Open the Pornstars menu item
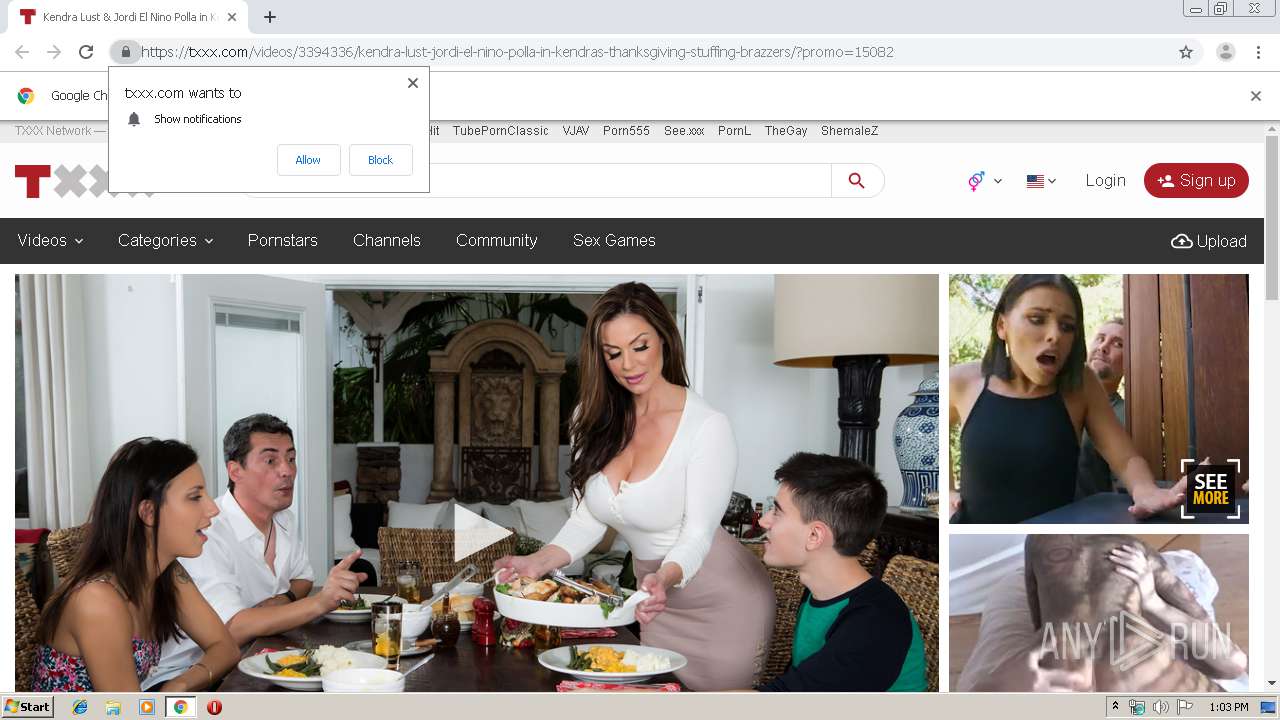Image resolution: width=1280 pixels, height=720 pixels. [x=283, y=240]
